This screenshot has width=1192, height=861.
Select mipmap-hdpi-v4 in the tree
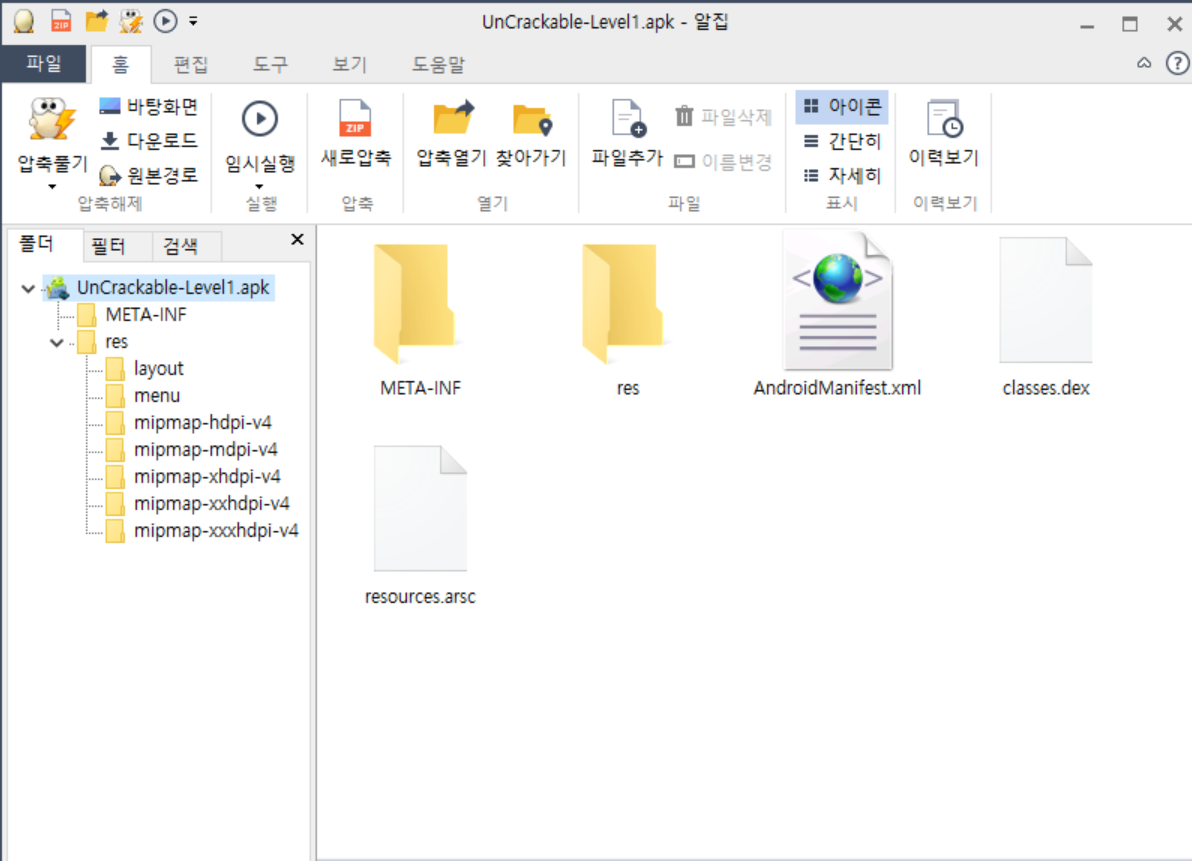click(x=202, y=423)
